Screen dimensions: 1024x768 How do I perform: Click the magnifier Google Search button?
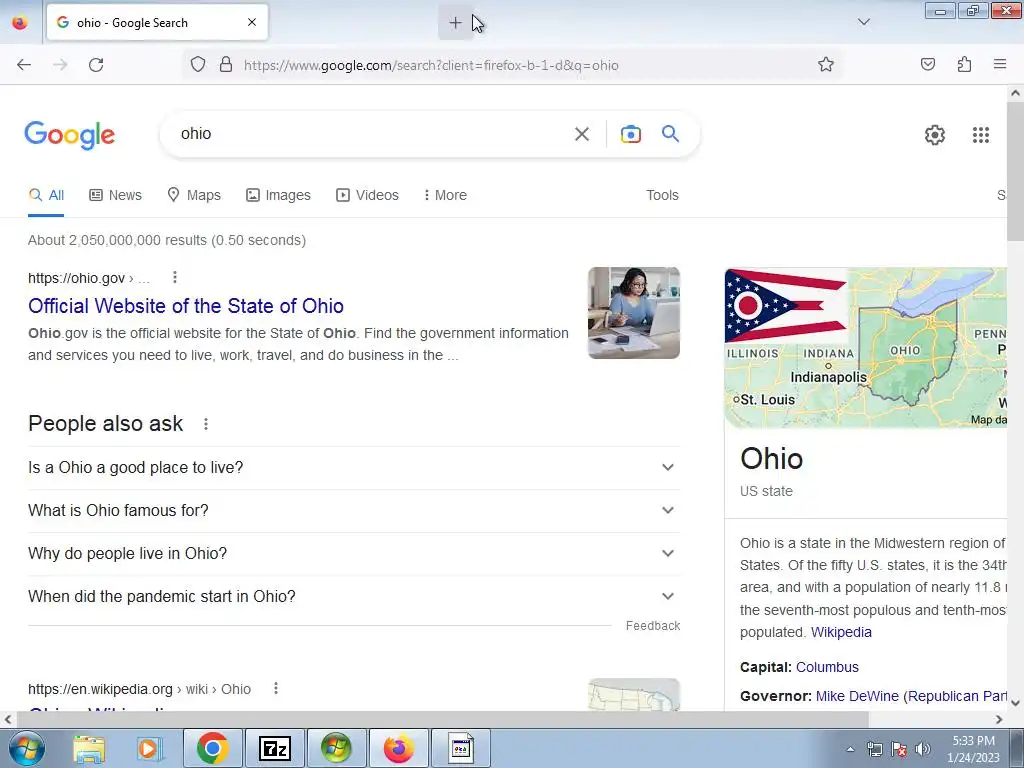tap(671, 134)
